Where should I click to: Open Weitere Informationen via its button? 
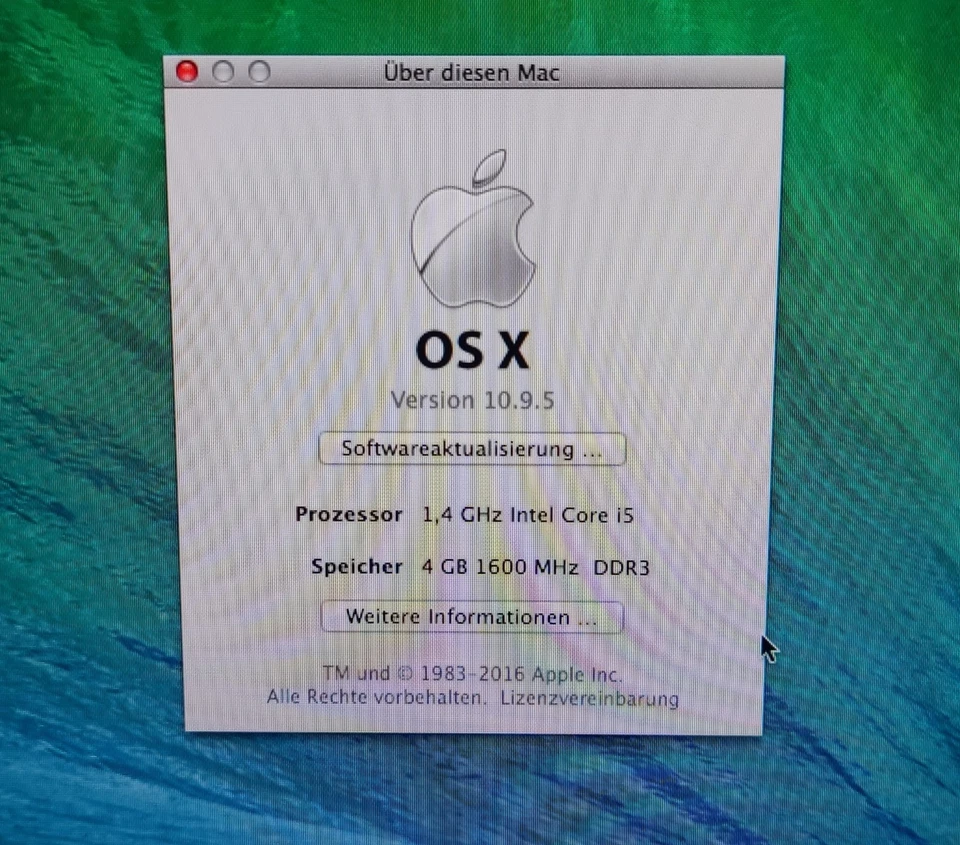tap(472, 617)
